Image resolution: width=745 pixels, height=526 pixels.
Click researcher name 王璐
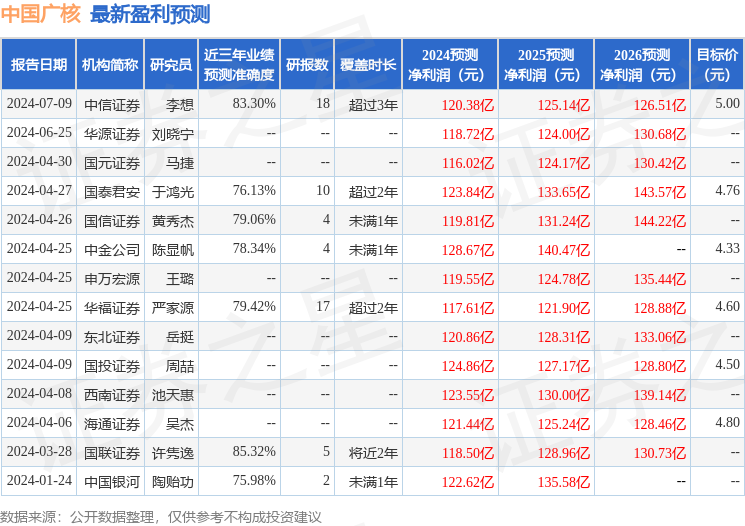(x=180, y=279)
